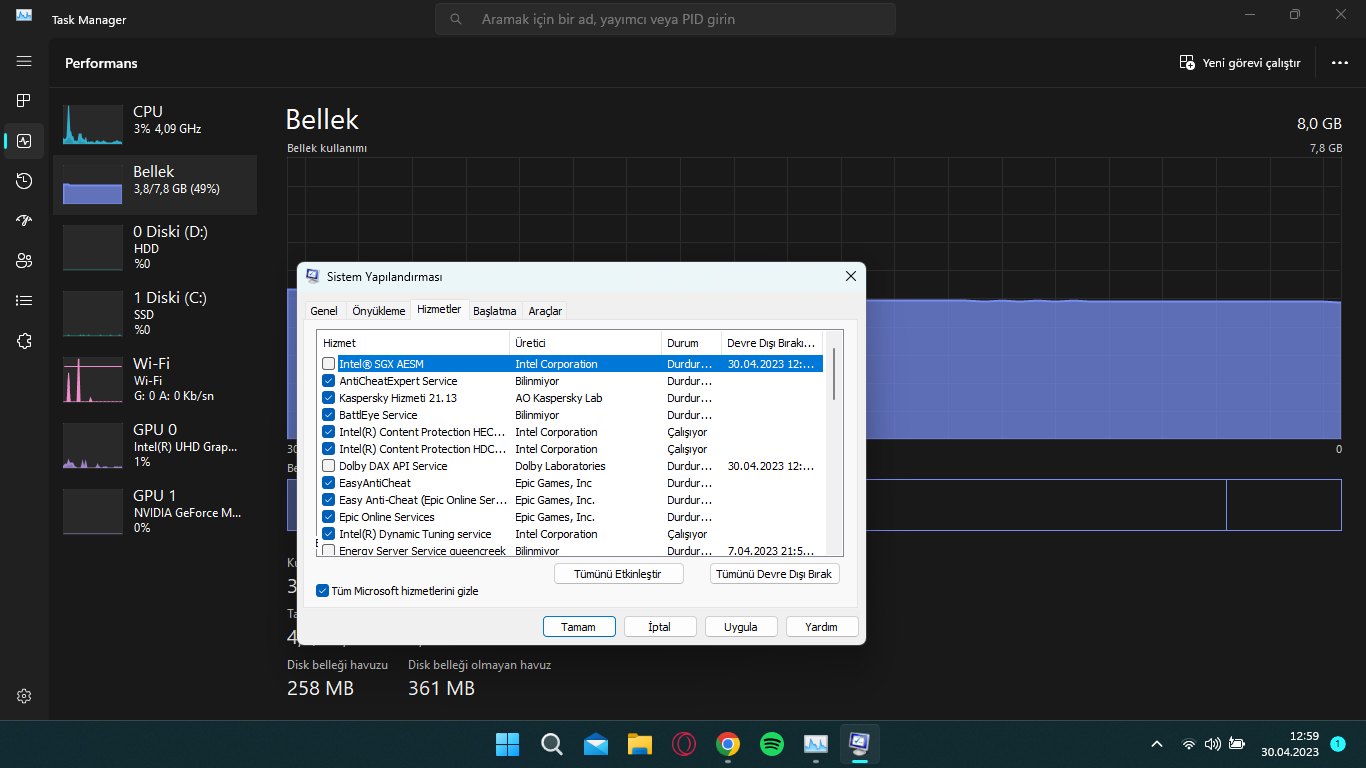Sort services by the Durum column header

pyautogui.click(x=691, y=343)
